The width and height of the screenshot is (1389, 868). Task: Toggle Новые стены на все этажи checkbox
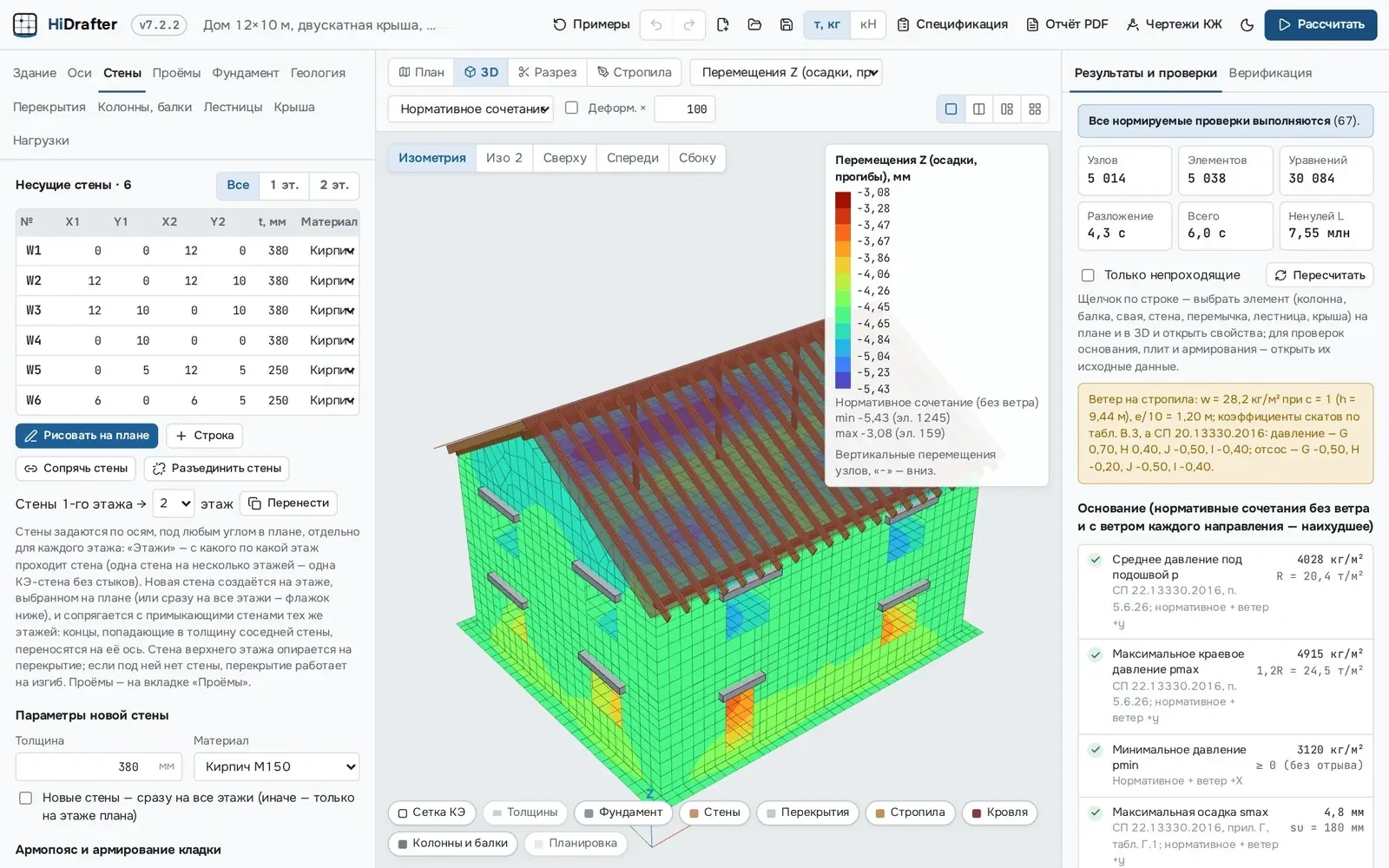[25, 798]
